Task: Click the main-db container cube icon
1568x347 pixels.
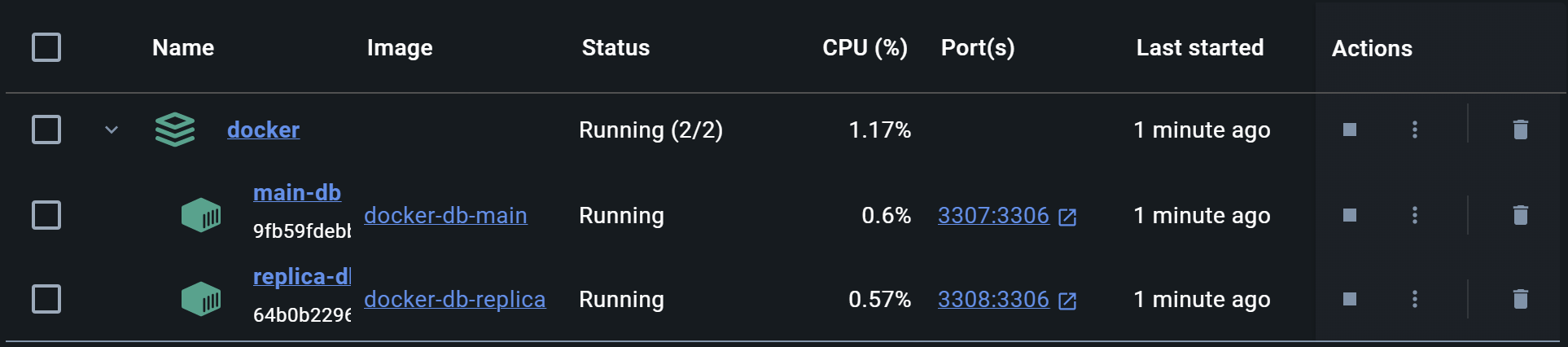Action: [201, 215]
